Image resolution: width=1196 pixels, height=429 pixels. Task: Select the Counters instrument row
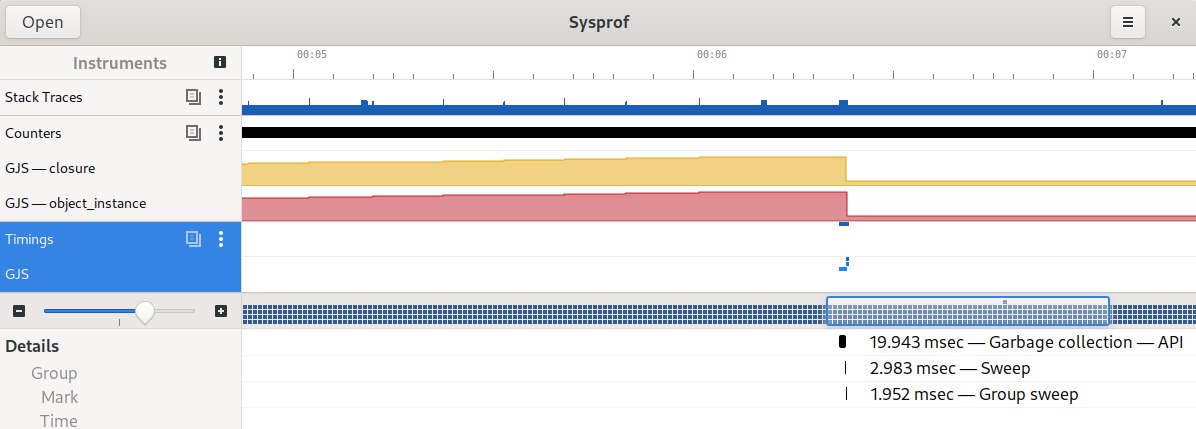(x=121, y=133)
